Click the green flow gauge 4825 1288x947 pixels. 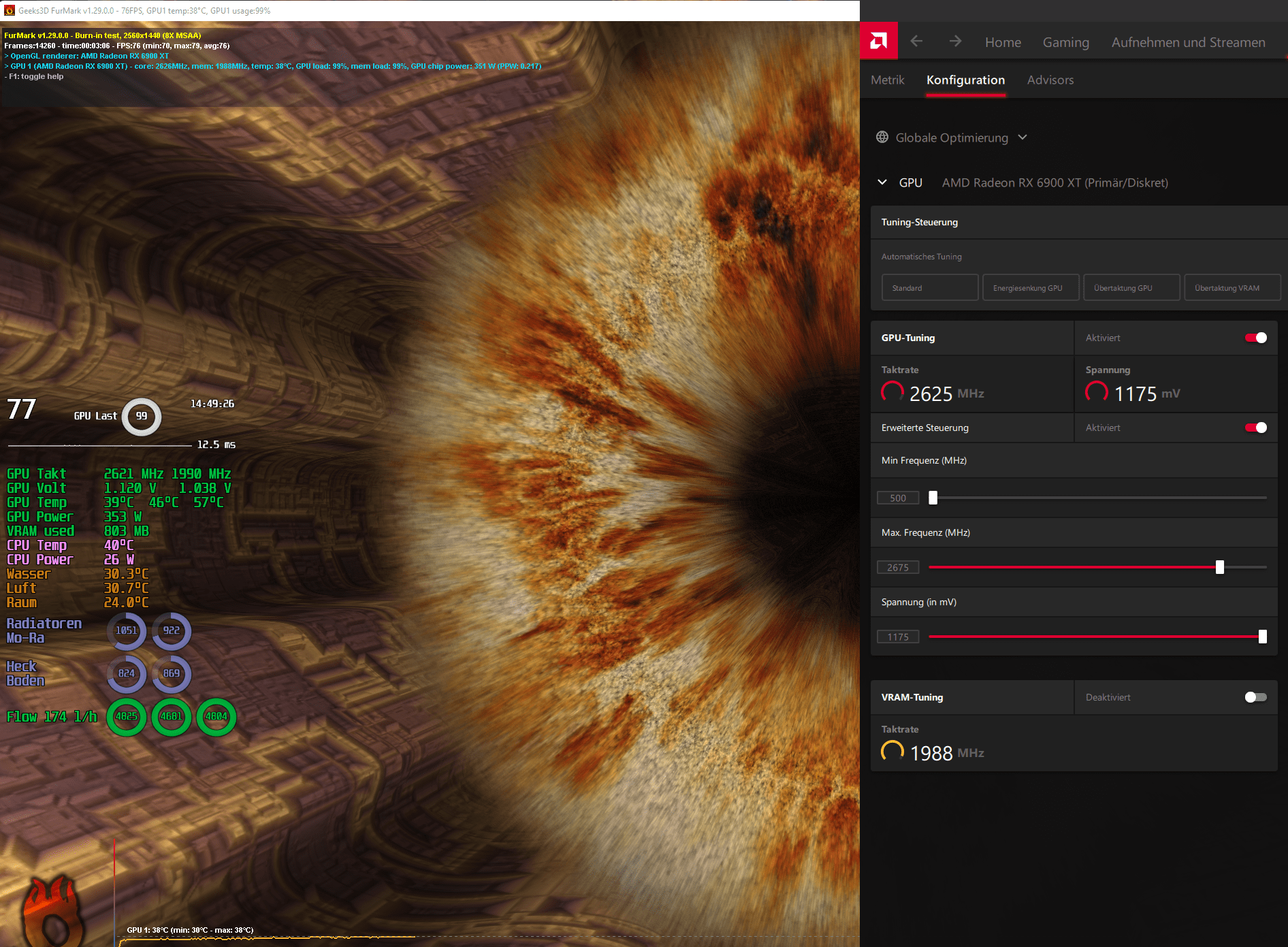point(127,716)
